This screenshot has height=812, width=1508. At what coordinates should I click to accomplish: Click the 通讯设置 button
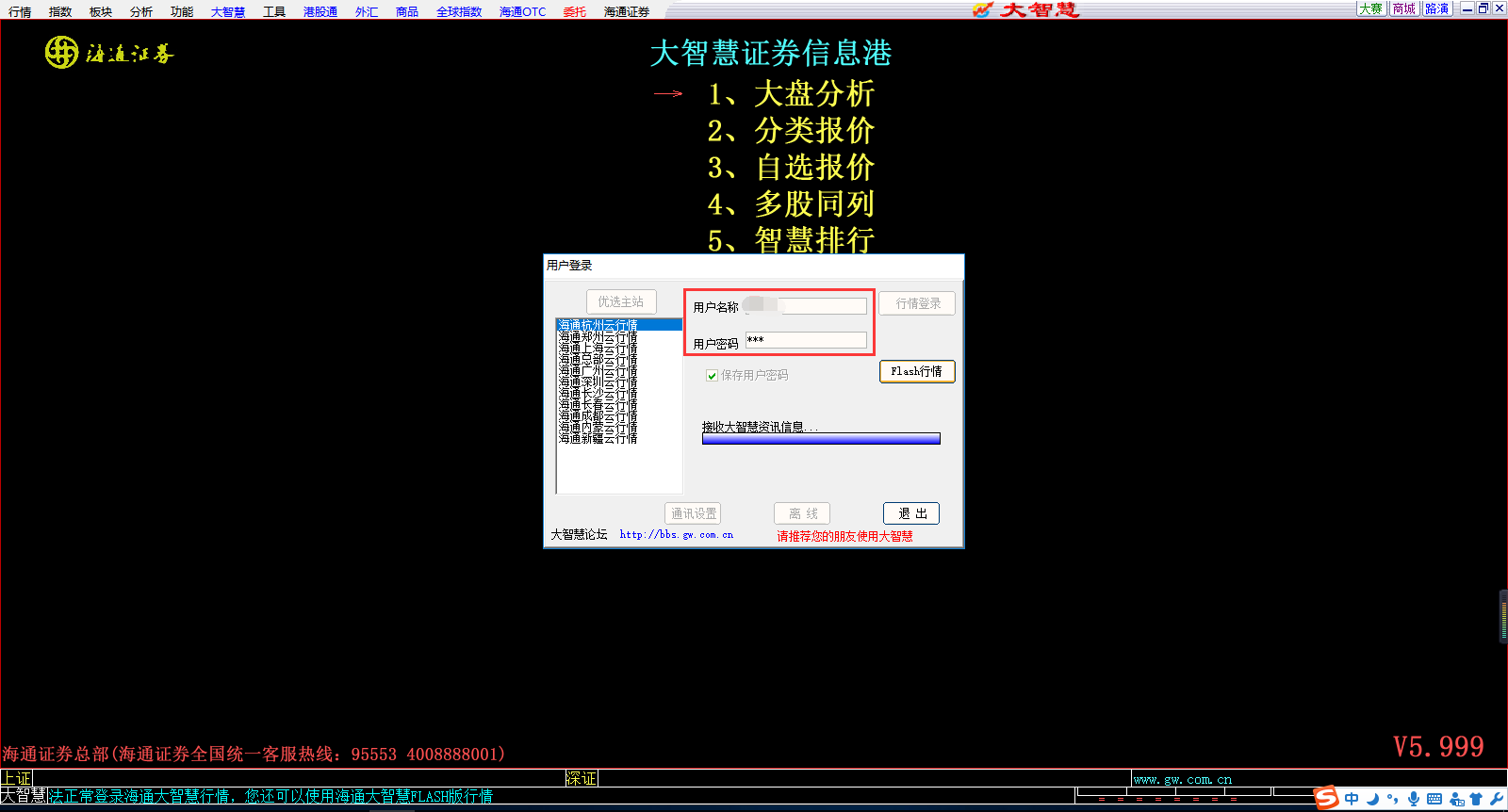tap(694, 513)
